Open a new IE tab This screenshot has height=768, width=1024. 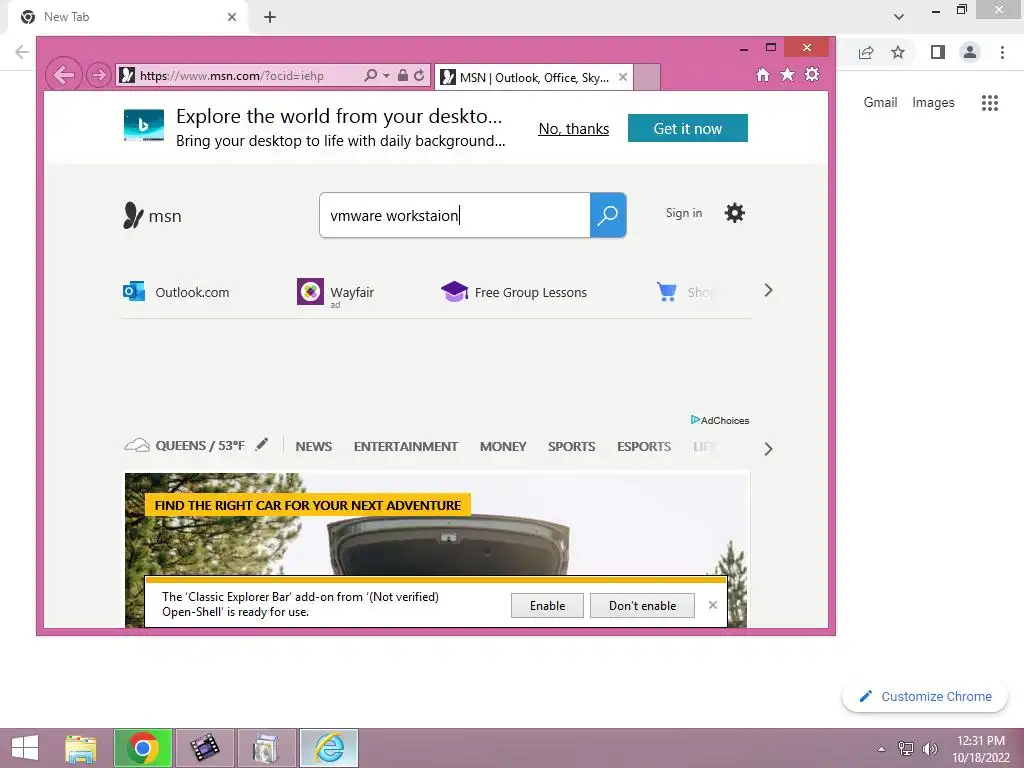[x=647, y=77]
